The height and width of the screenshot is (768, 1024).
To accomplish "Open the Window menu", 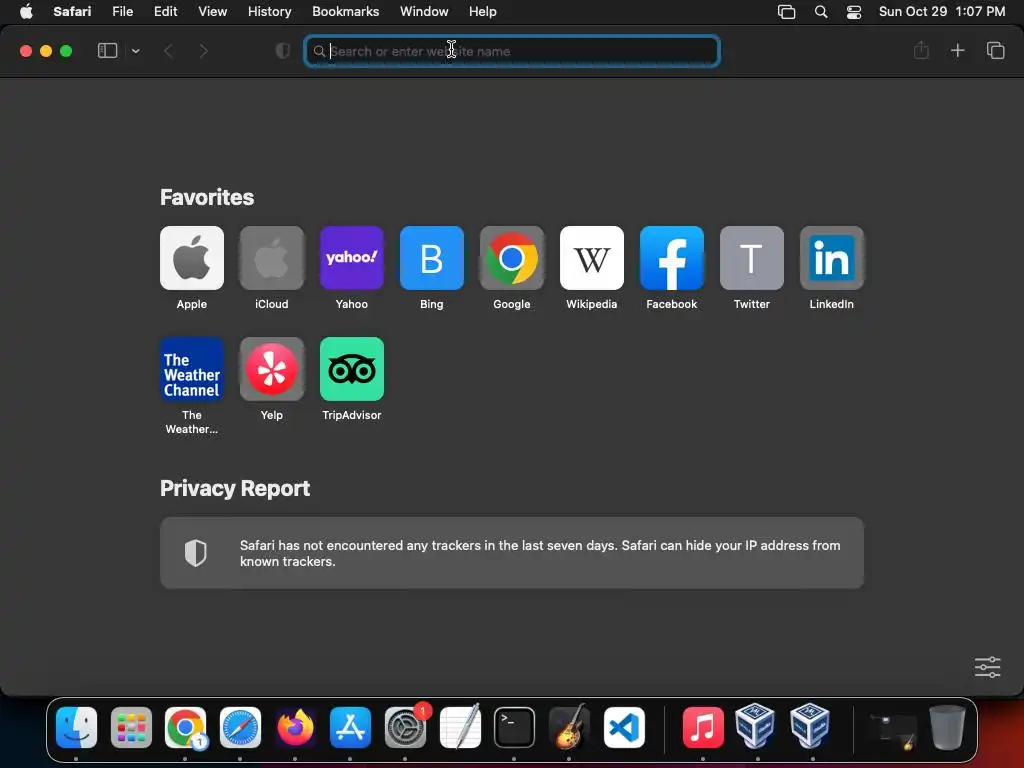I will (x=424, y=11).
